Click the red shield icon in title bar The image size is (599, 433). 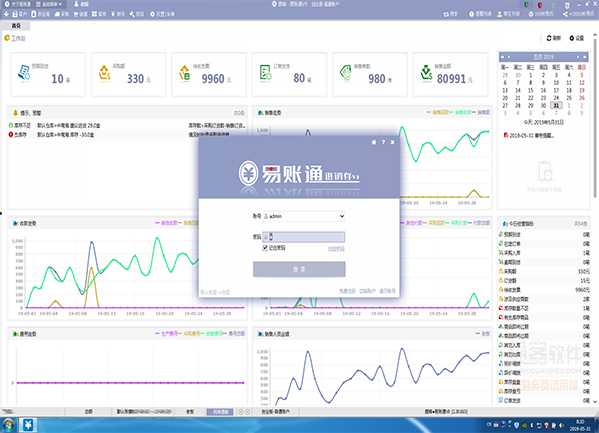(540, 5)
